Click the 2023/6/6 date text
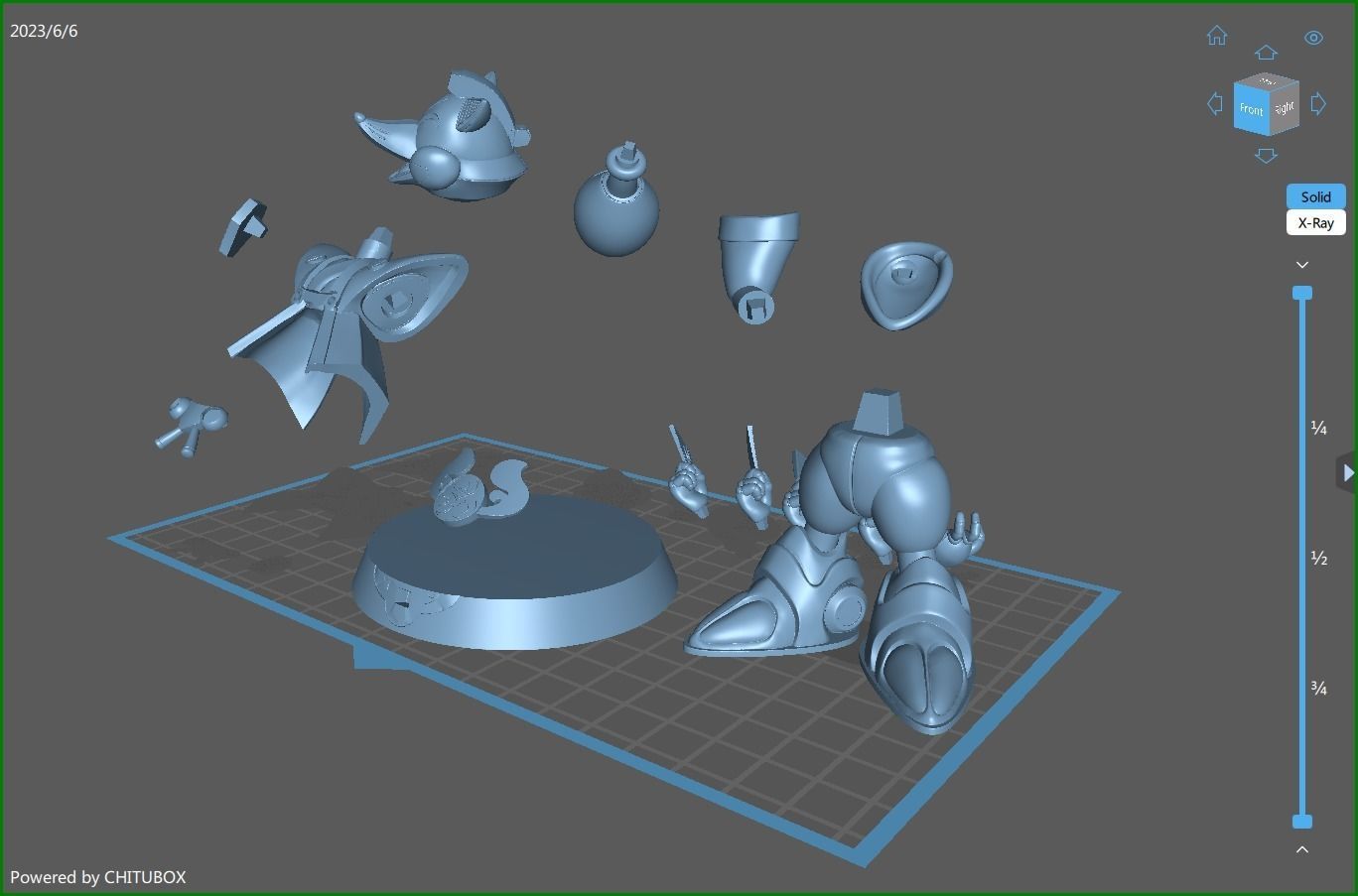The height and width of the screenshot is (896, 1358). 44,31
